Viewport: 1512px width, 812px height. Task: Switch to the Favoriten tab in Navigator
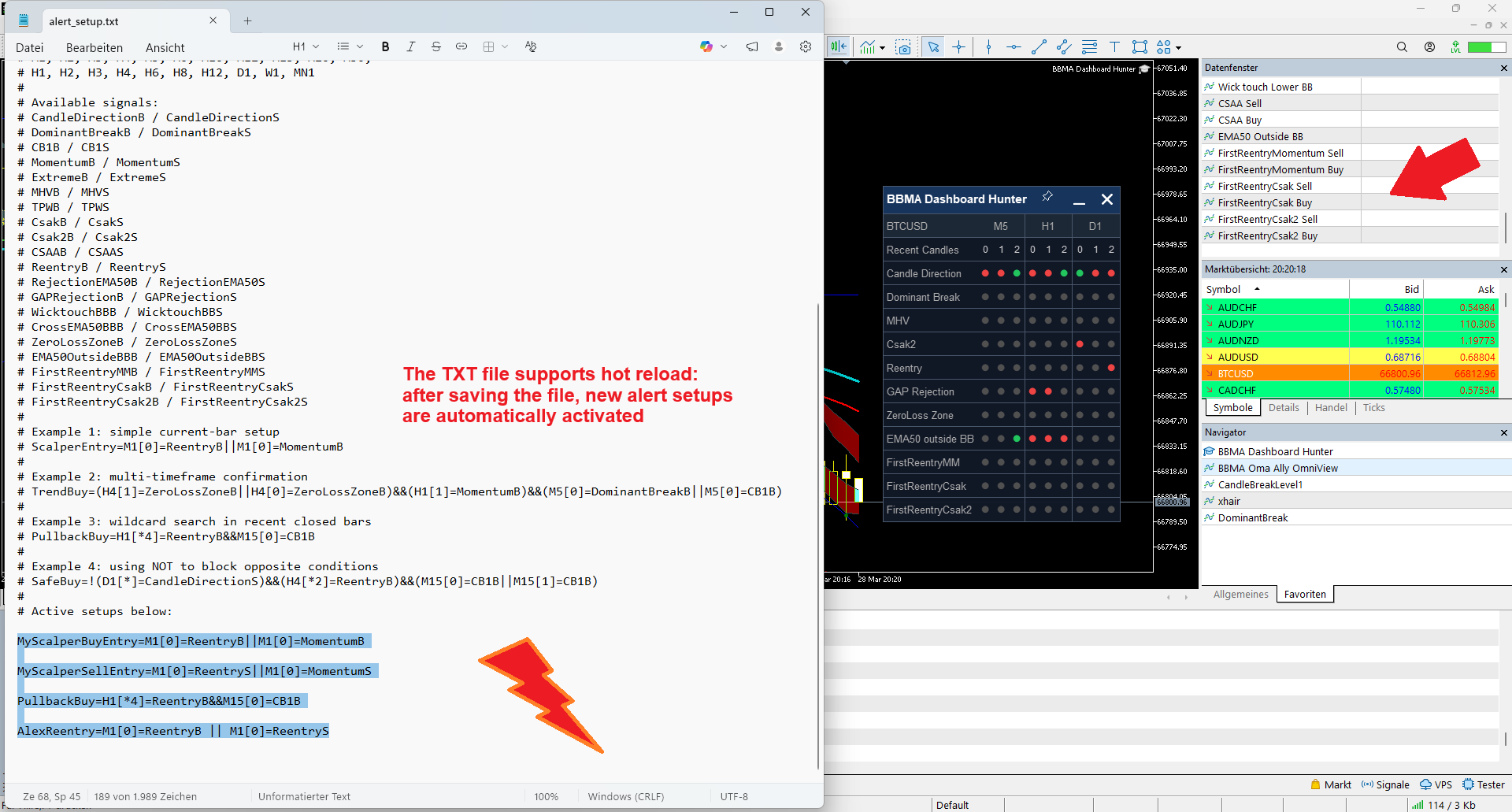point(1305,595)
